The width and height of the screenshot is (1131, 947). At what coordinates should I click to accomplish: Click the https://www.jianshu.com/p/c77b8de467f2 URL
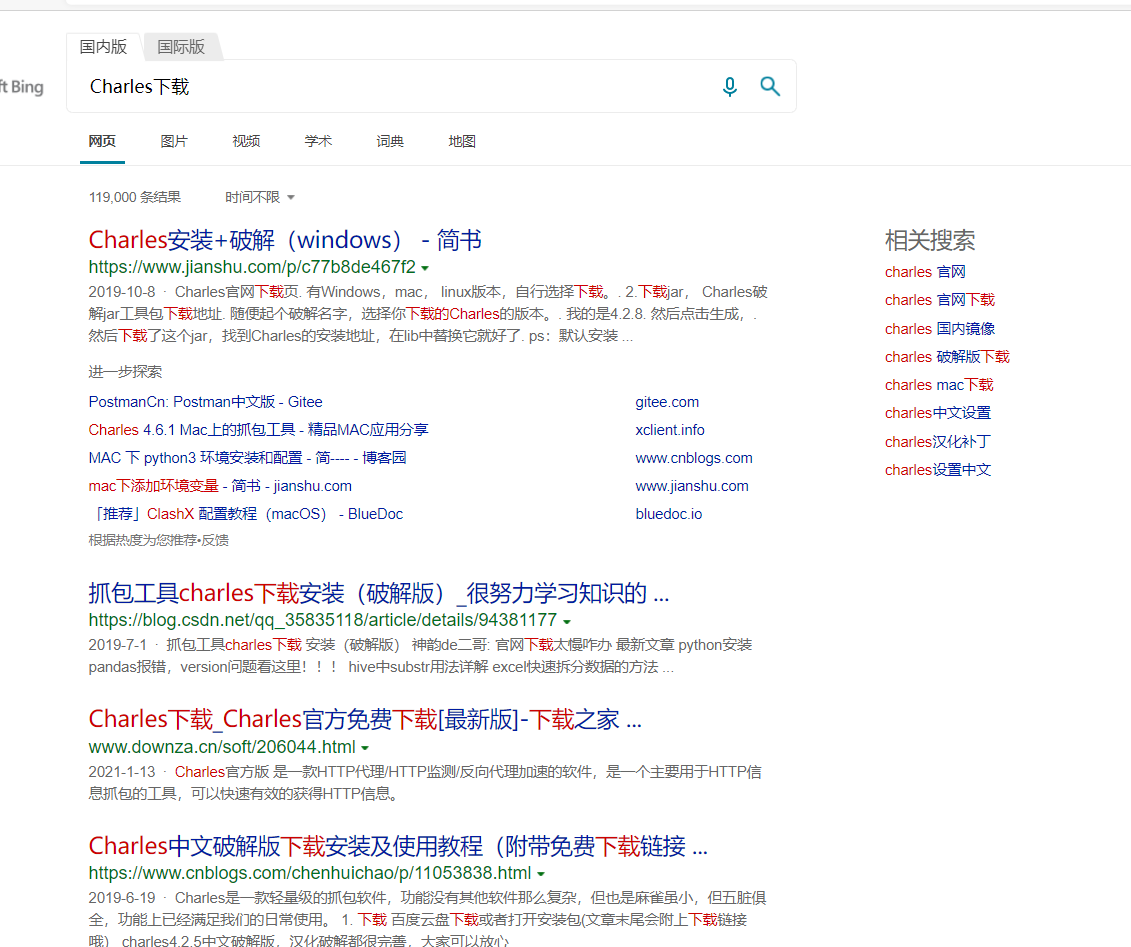[x=252, y=267]
